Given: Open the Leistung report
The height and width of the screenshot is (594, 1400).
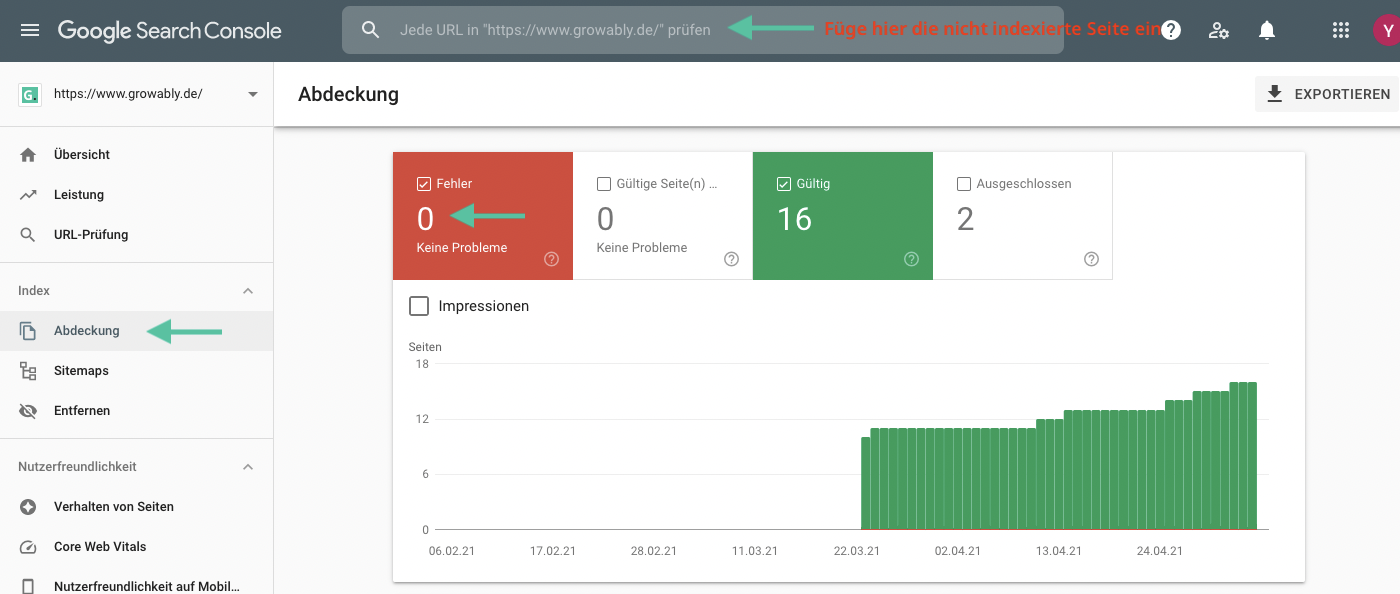Looking at the screenshot, I should [136, 195].
